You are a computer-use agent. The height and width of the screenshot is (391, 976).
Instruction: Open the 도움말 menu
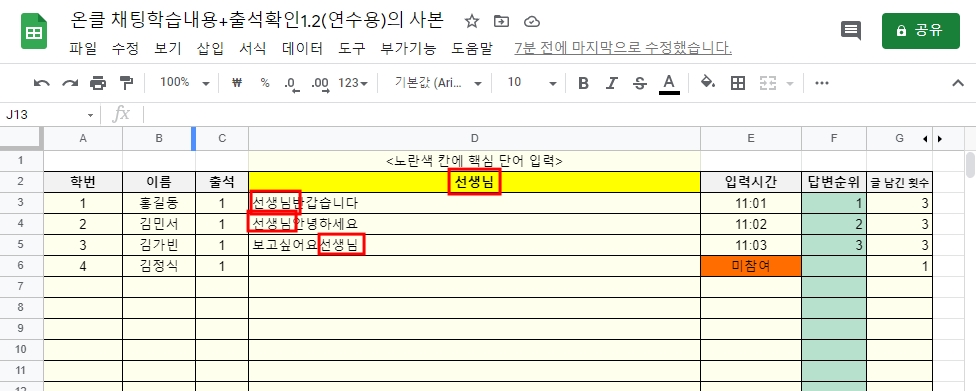(x=472, y=48)
